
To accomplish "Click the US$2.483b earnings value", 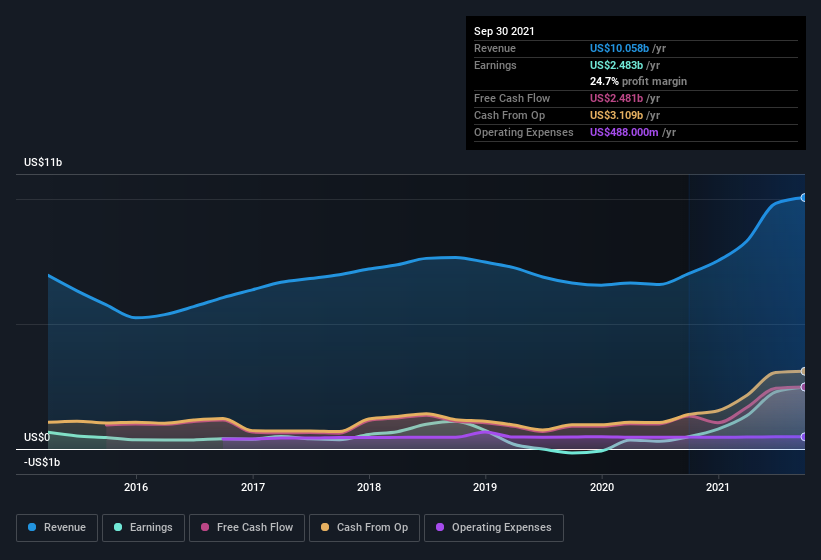I will click(616, 65).
